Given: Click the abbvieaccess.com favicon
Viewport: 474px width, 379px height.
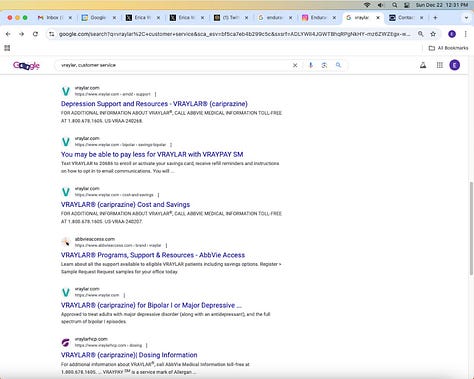Looking at the screenshot, I should 66,242.
